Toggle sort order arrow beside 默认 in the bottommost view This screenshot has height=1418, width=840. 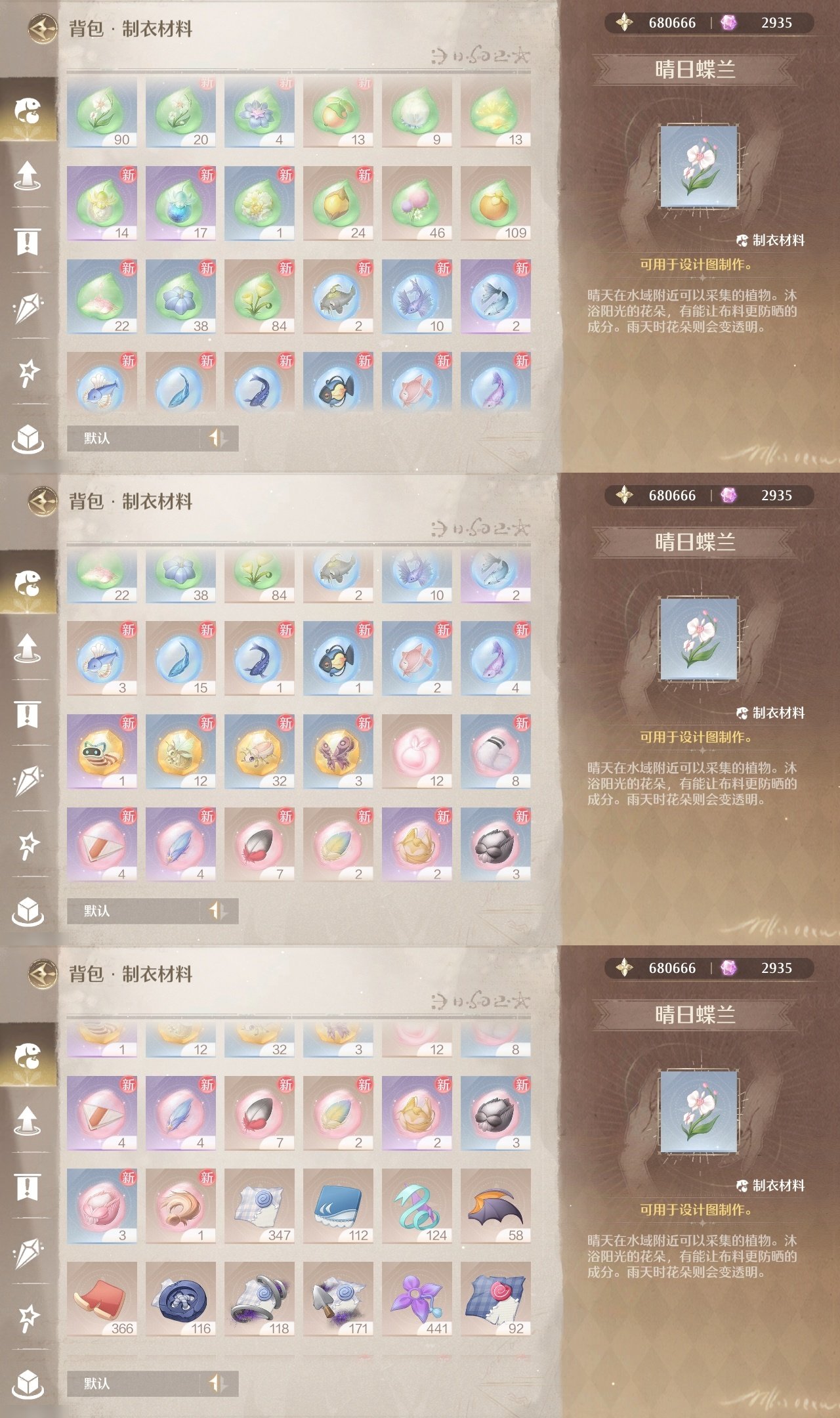(219, 1383)
